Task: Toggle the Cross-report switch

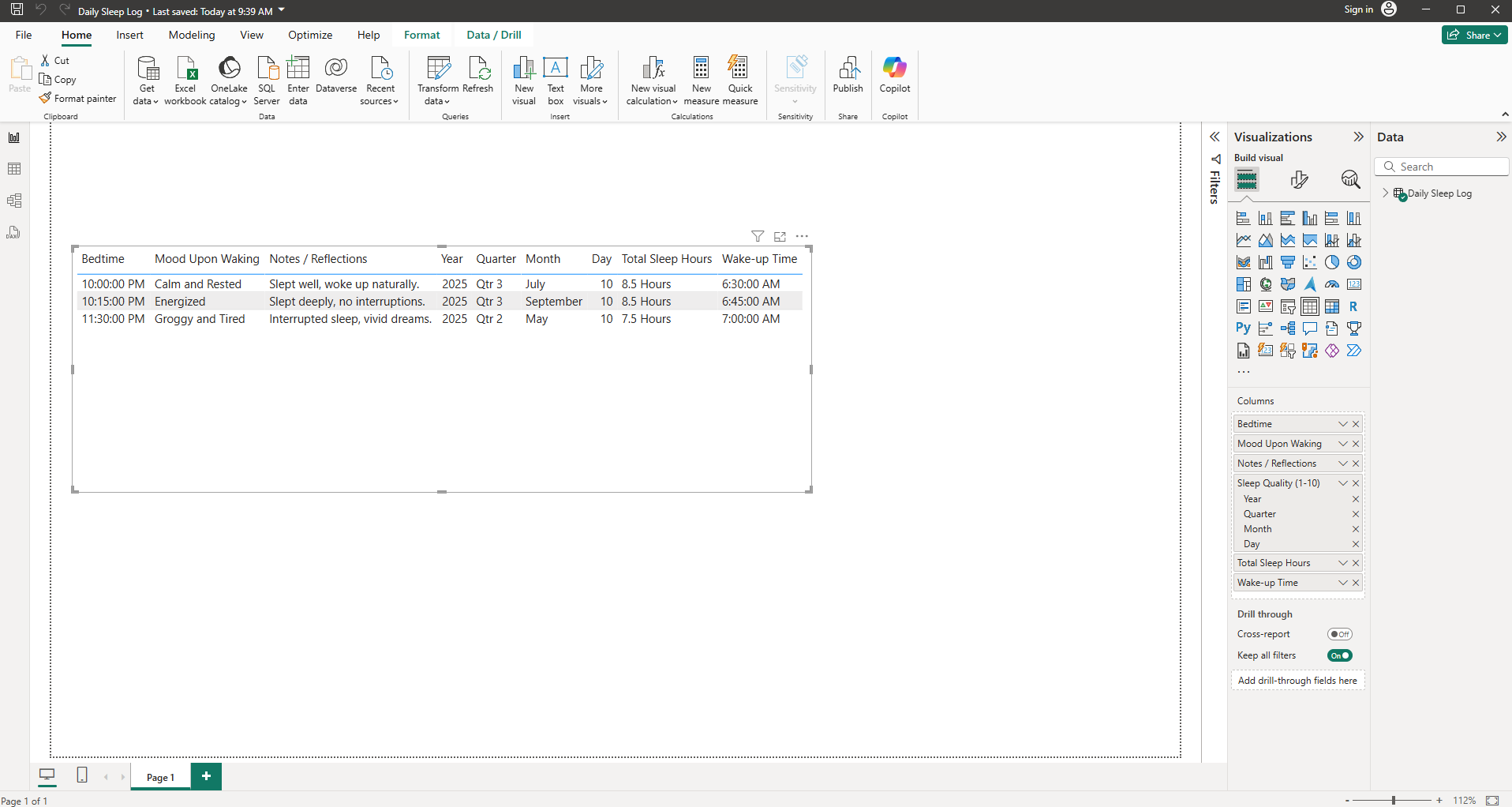Action: 1339,634
